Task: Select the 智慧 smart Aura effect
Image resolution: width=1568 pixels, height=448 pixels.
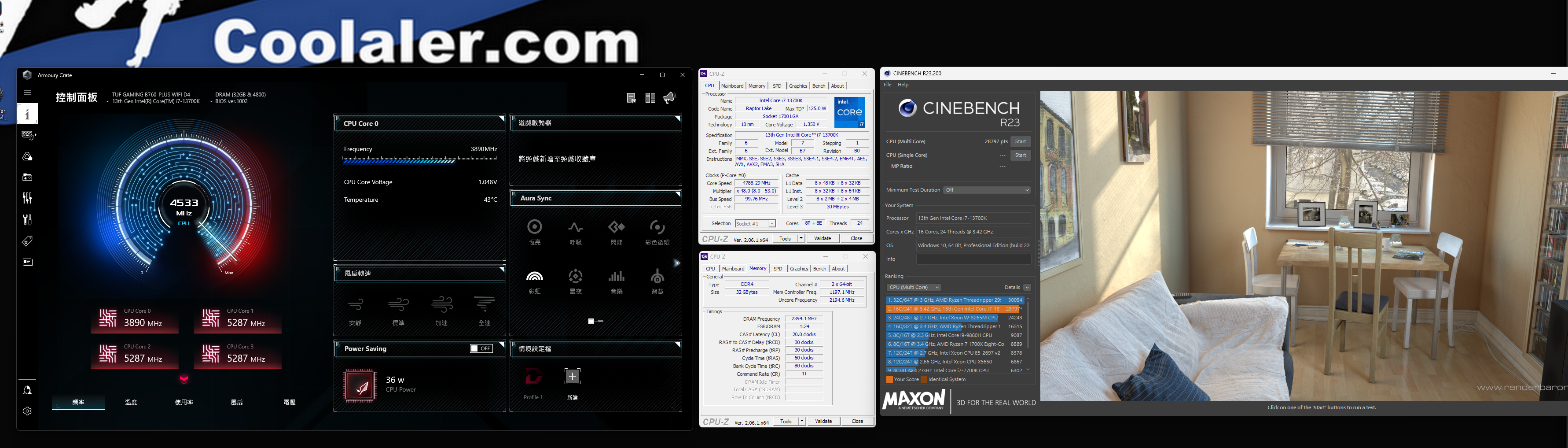Action: point(657,281)
